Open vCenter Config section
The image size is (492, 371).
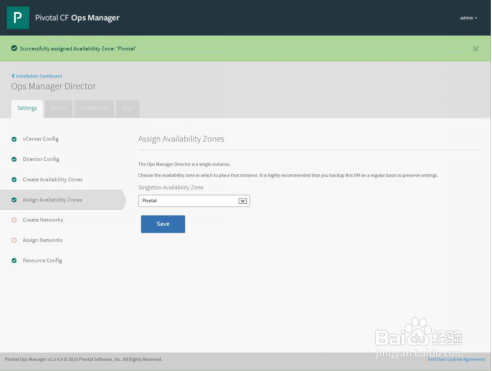pyautogui.click(x=40, y=139)
